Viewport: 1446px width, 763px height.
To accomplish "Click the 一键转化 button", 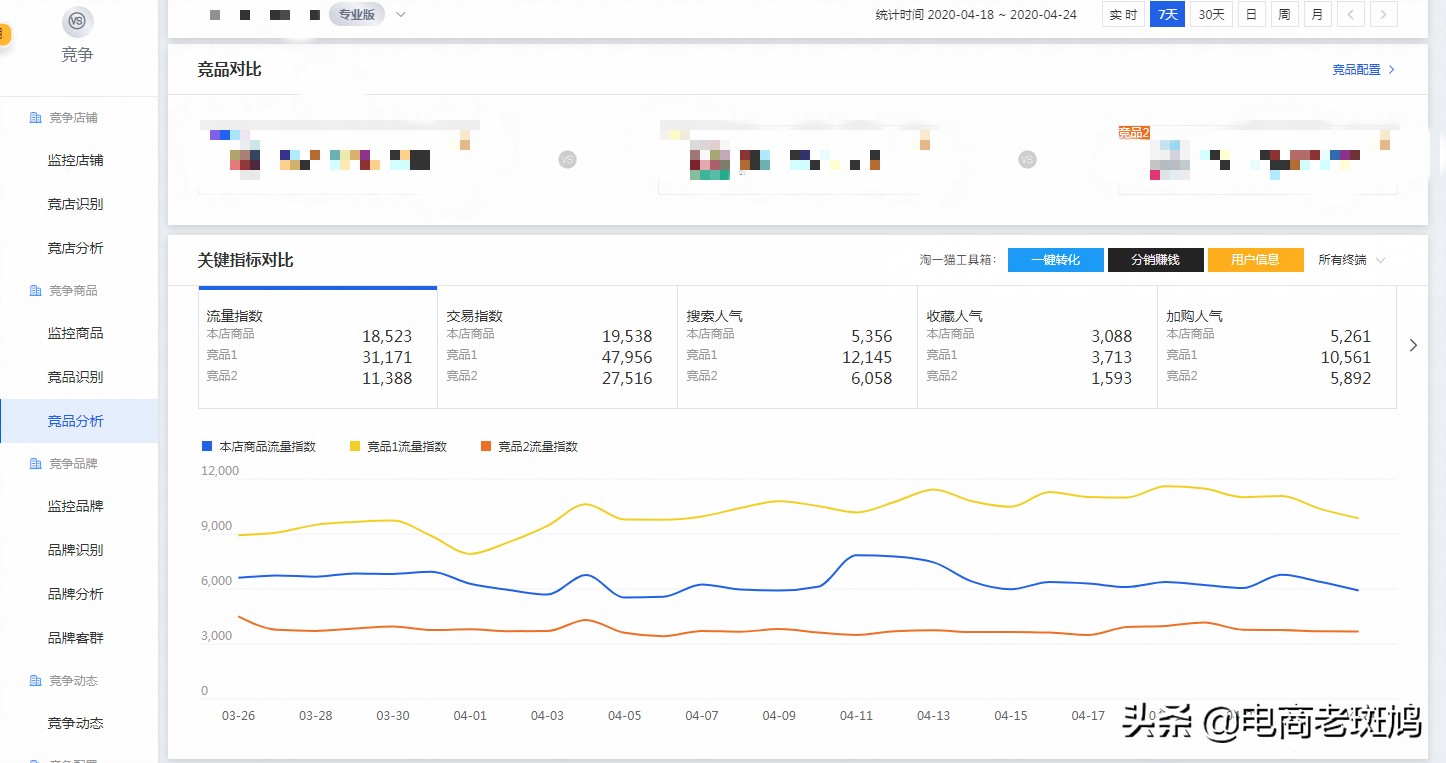I will point(1056,260).
